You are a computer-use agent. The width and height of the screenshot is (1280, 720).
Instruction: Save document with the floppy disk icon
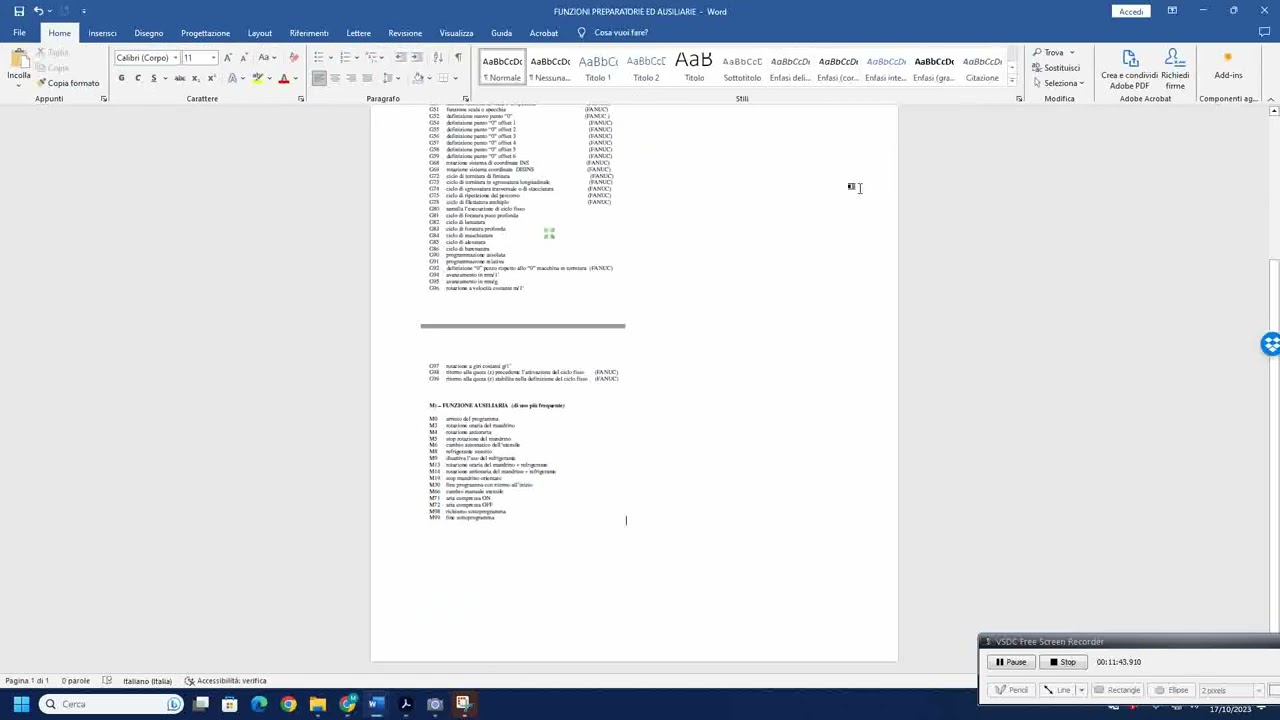pos(18,11)
